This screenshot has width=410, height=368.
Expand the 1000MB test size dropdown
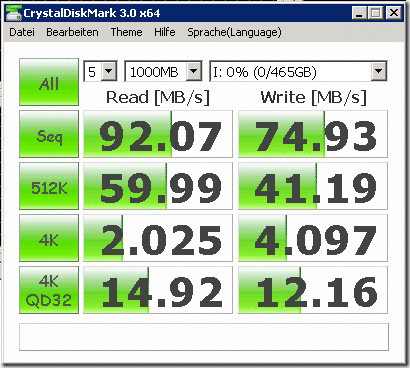[x=163, y=71]
